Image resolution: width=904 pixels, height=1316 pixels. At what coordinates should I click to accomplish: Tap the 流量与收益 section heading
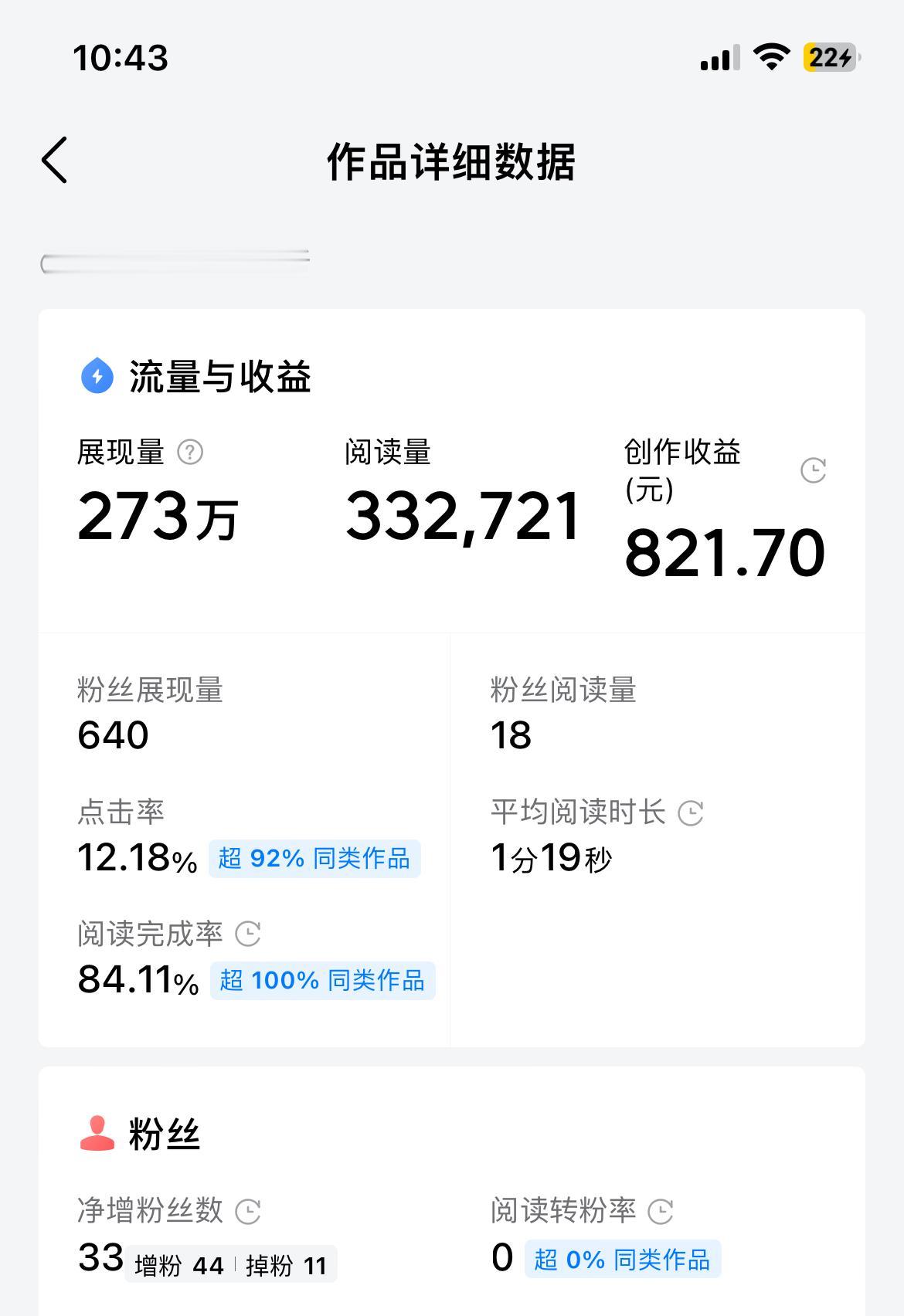pos(219,377)
